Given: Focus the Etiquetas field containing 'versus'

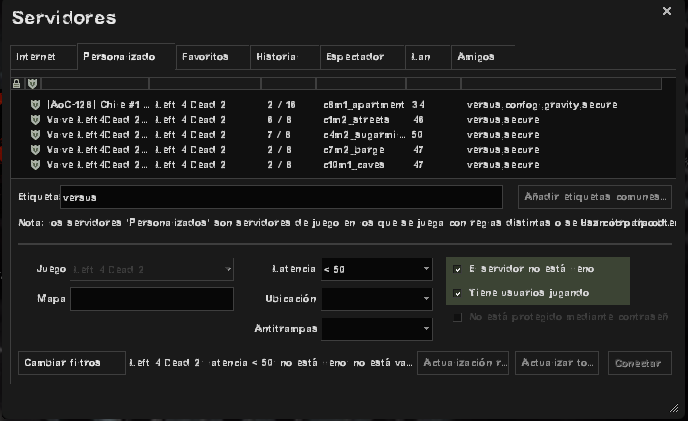Looking at the screenshot, I should pos(281,197).
